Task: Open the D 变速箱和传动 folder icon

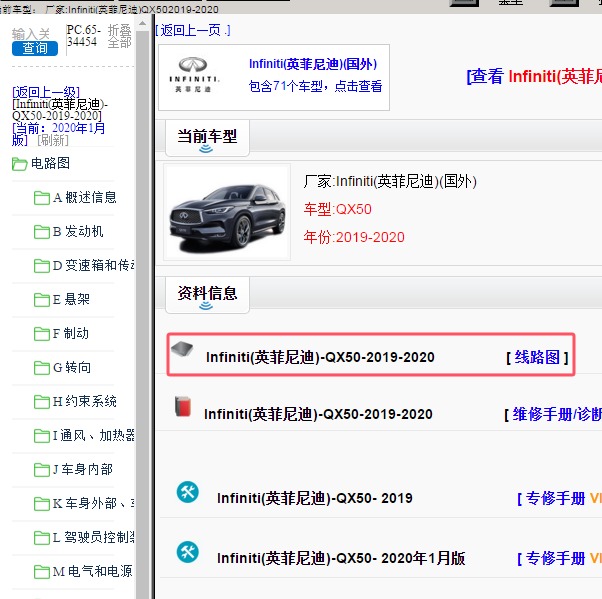Action: point(41,266)
